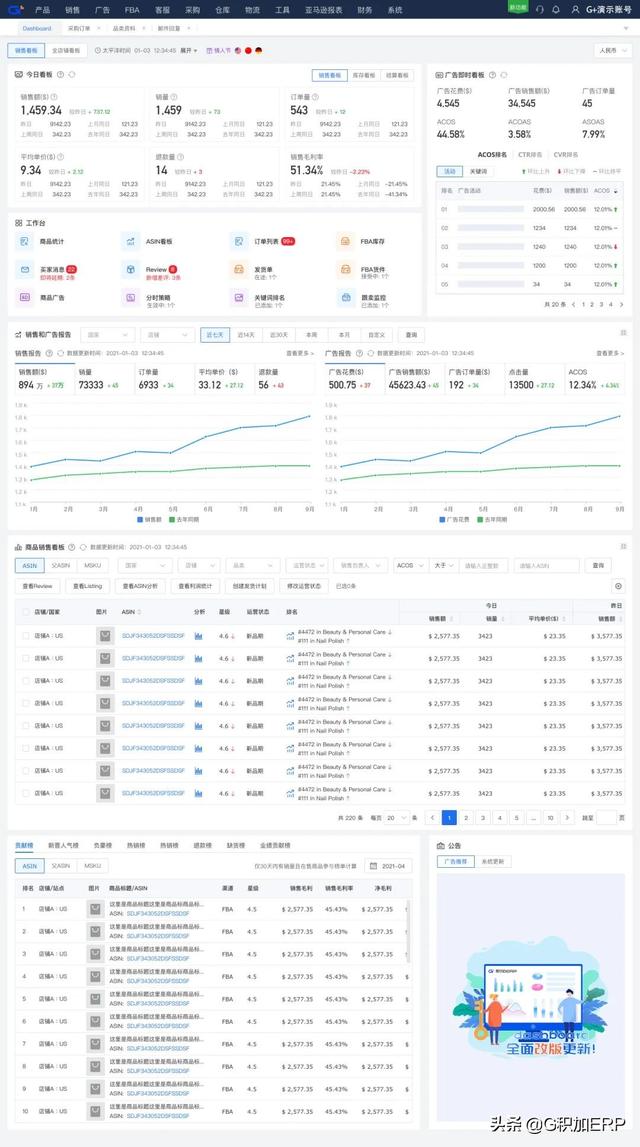Expand the 展开 time dropdown
The height and width of the screenshot is (1147, 640).
click(x=189, y=50)
